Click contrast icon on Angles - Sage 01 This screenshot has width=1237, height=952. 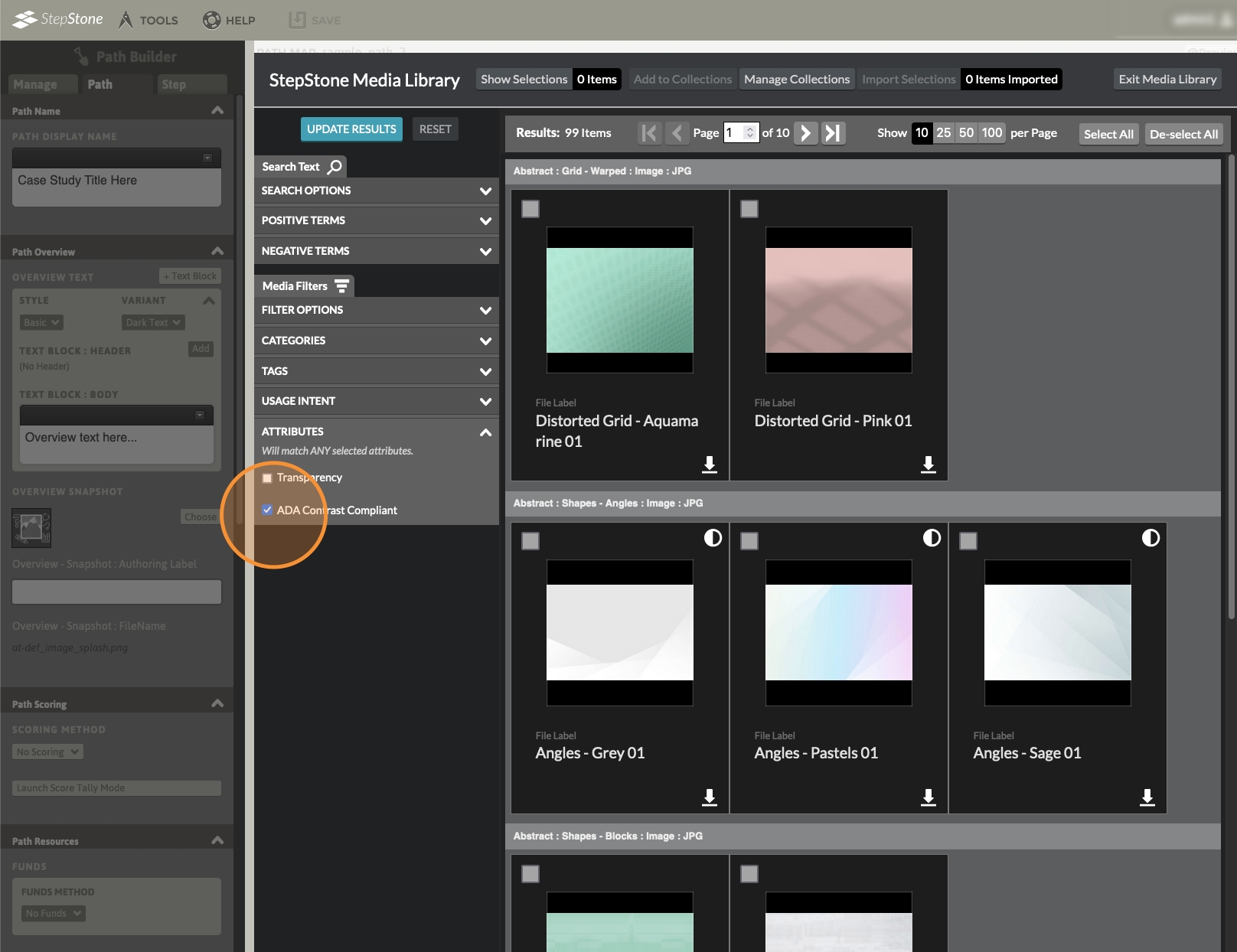point(1151,538)
